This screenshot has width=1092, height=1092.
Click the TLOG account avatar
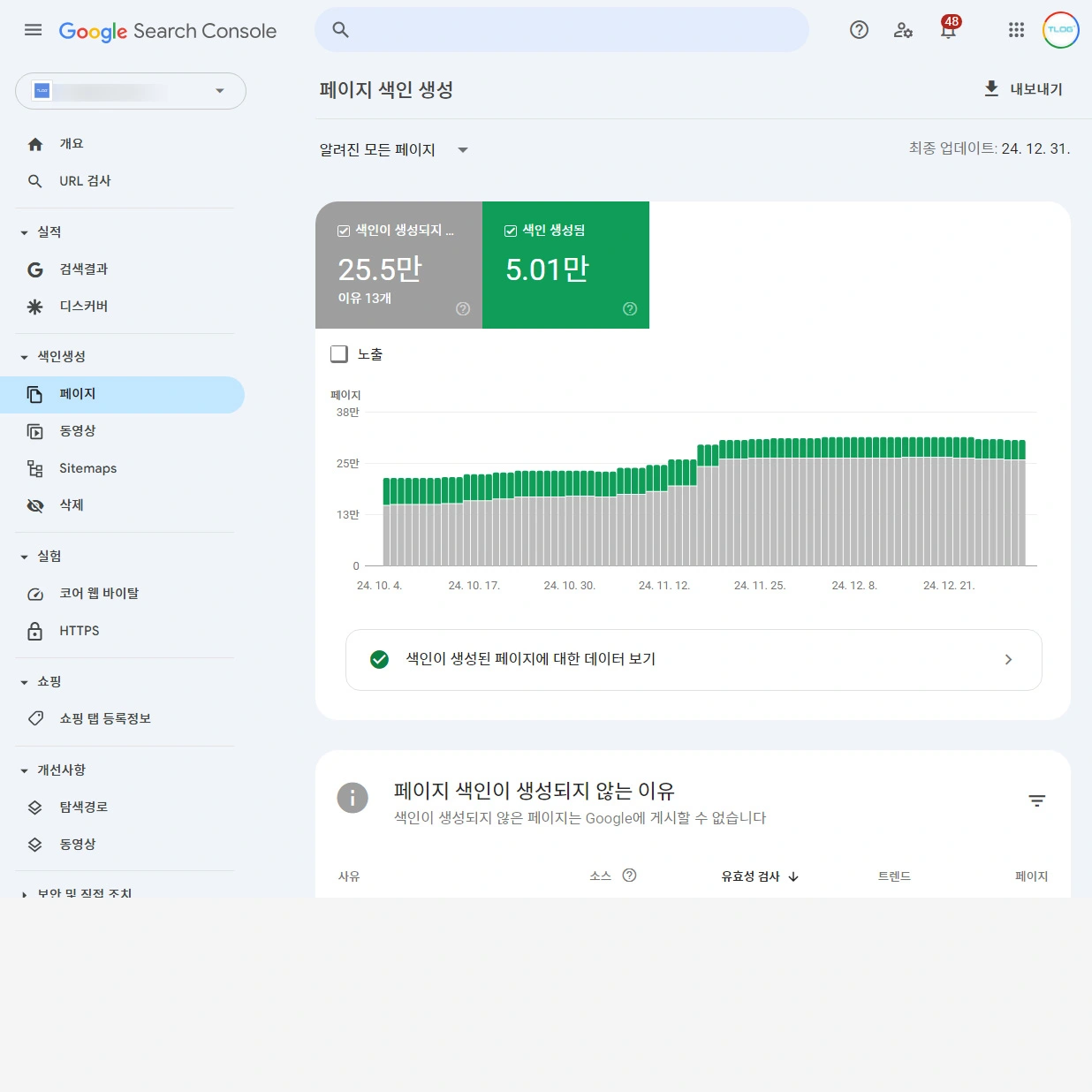tap(1060, 30)
